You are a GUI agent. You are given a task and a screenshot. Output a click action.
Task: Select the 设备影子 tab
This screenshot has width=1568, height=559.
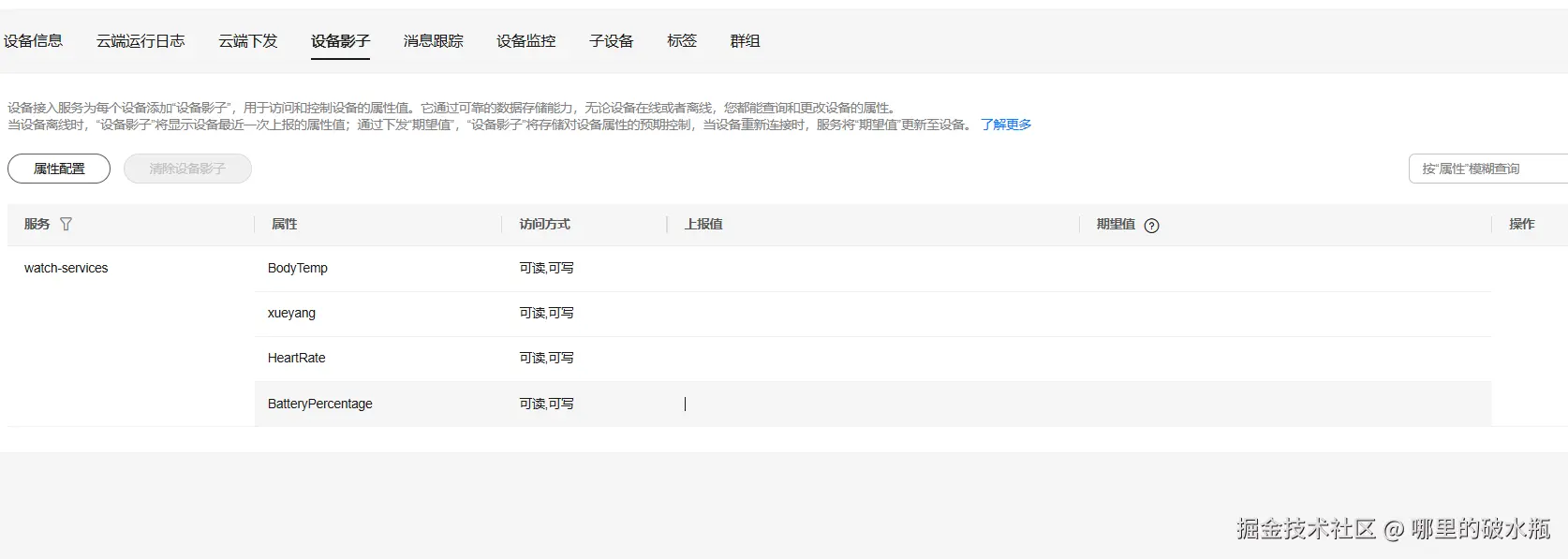tap(340, 41)
